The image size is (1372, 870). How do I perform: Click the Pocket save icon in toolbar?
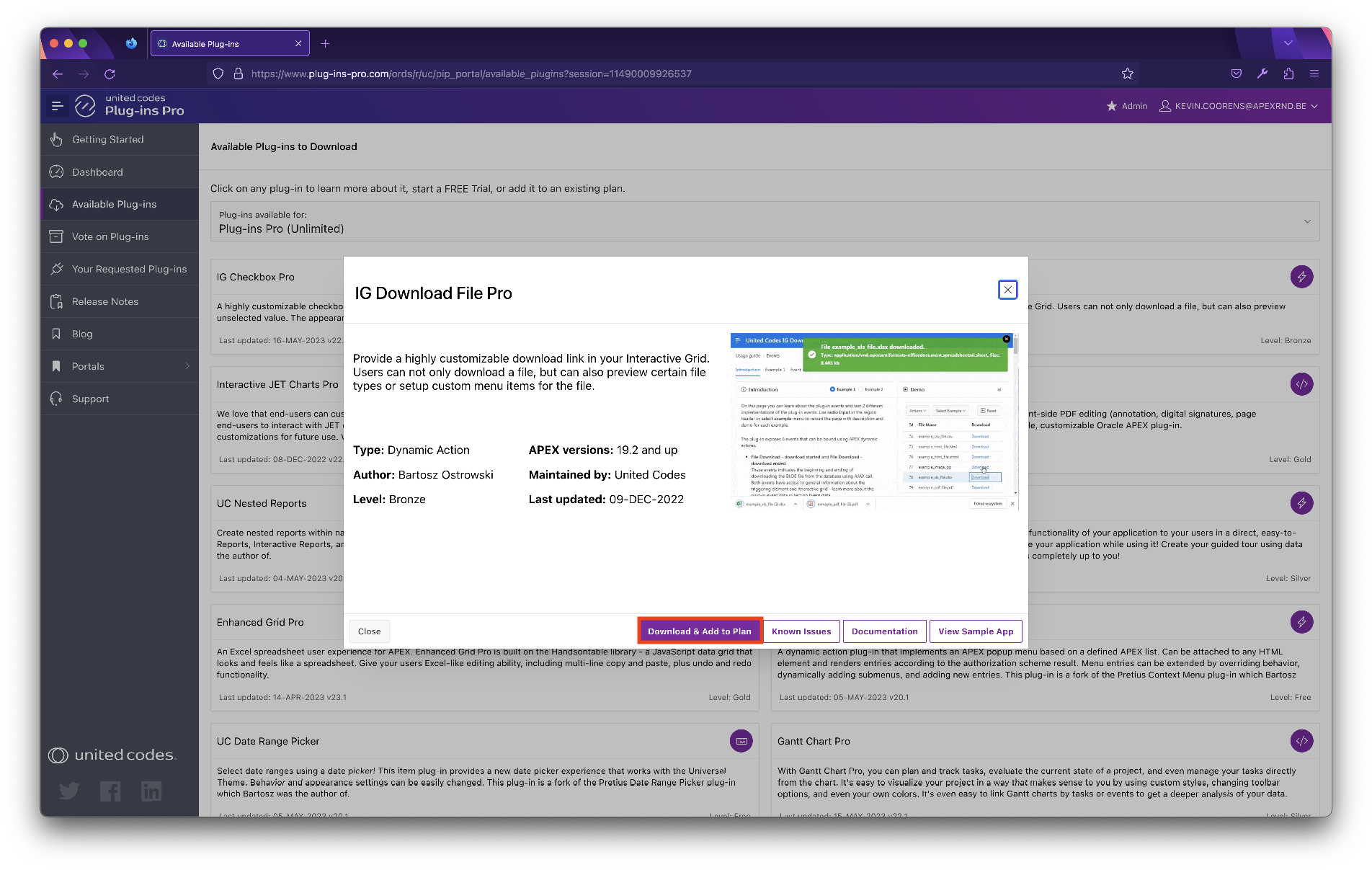(x=1236, y=74)
